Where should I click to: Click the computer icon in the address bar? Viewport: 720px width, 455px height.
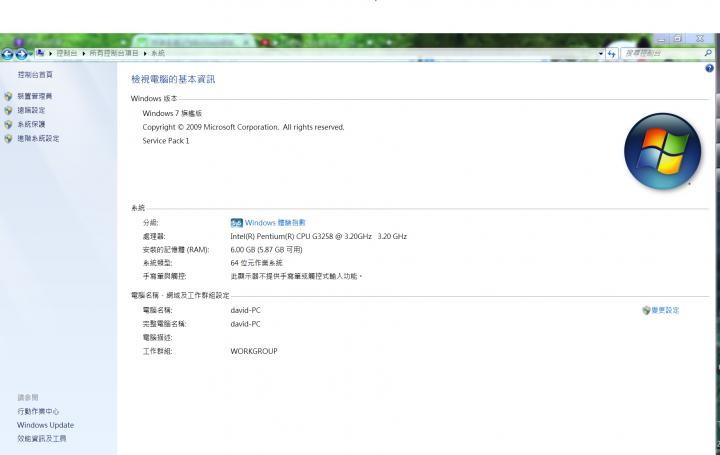pyautogui.click(x=40, y=53)
